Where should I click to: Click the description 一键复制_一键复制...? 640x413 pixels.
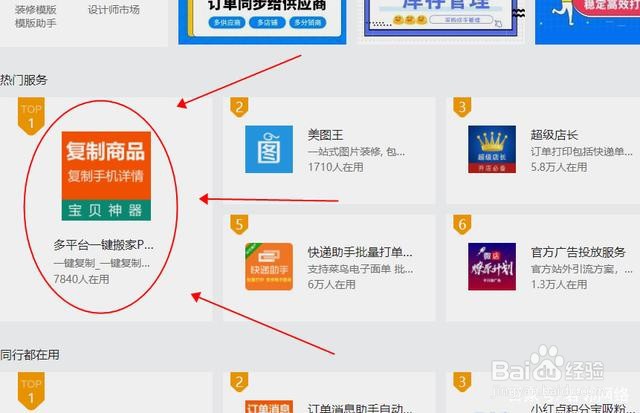click(102, 263)
